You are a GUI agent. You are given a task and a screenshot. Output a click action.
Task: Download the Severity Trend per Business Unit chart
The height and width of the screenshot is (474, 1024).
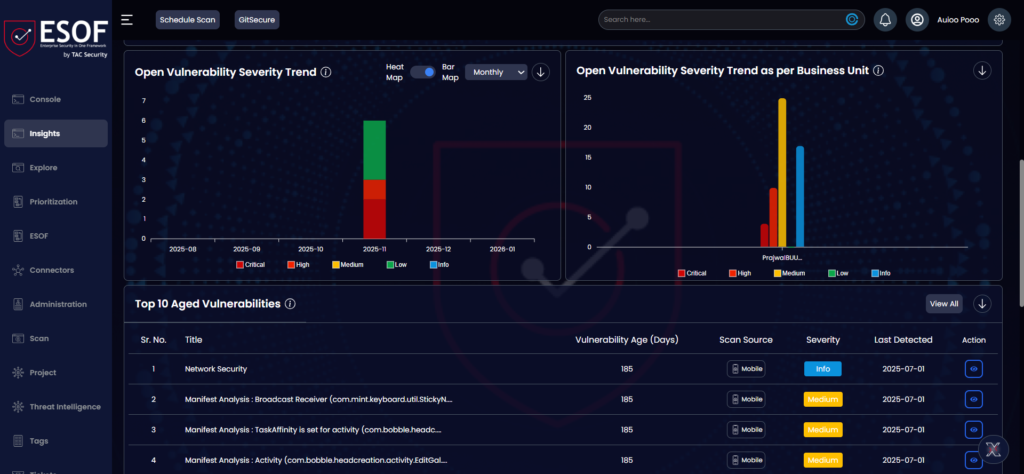click(982, 70)
